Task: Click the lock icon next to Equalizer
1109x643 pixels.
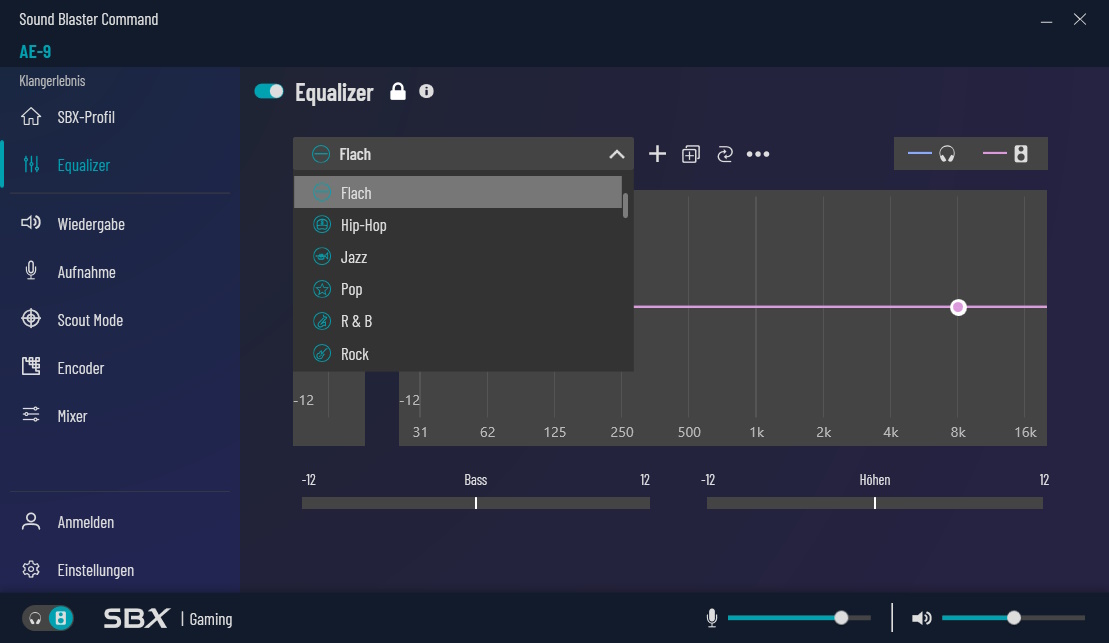Action: [x=397, y=91]
